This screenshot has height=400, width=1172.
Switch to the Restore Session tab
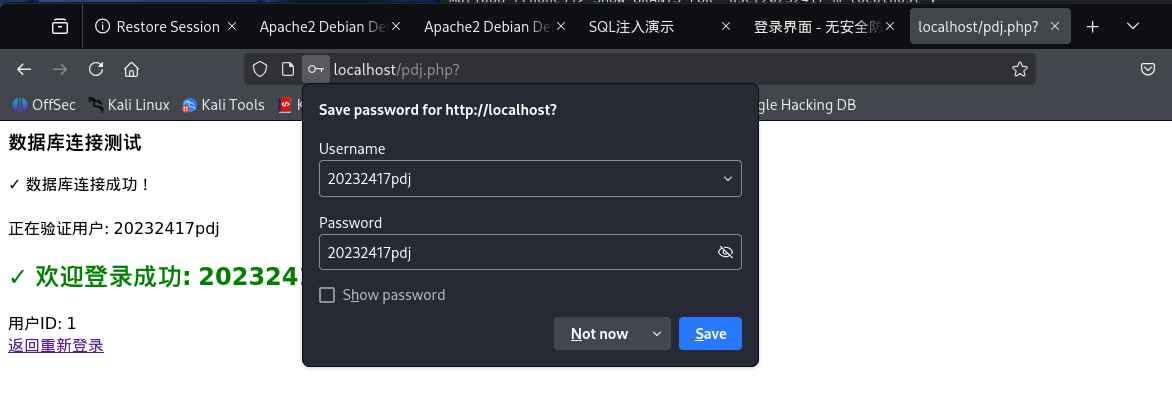[160, 27]
